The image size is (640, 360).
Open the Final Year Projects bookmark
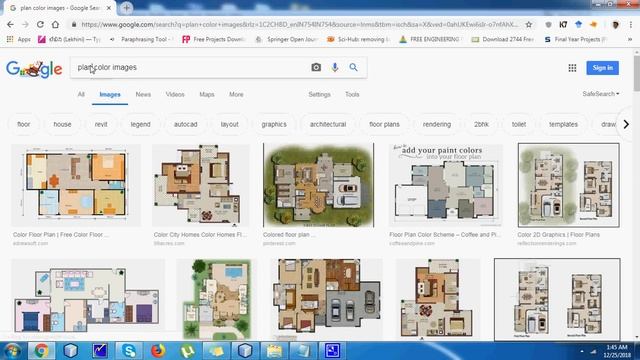point(576,39)
